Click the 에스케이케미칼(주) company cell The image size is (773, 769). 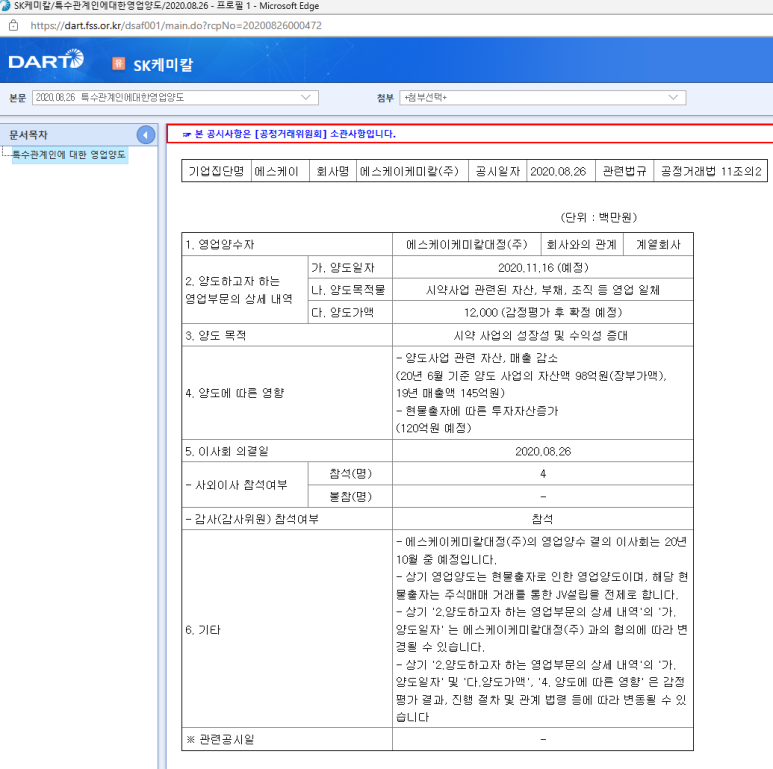(412, 171)
